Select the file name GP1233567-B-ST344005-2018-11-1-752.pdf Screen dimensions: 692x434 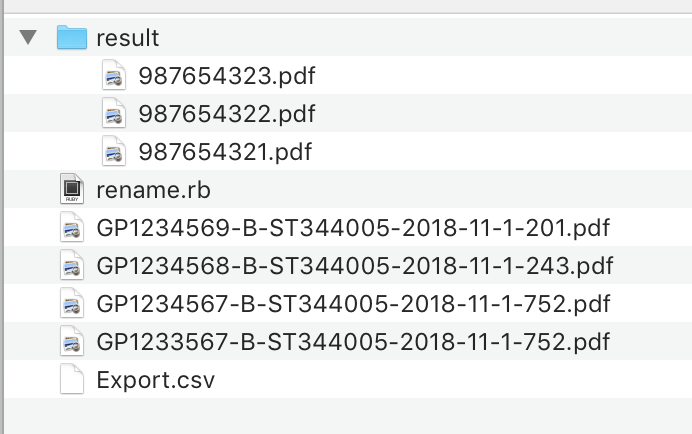(354, 342)
